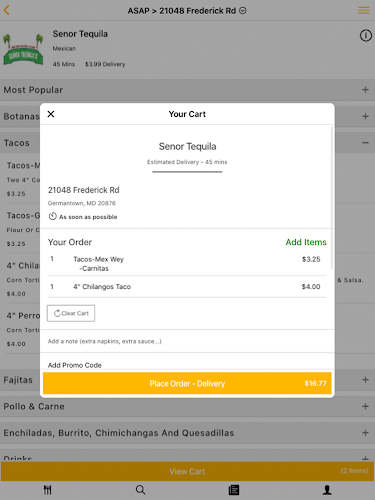This screenshot has width=375, height=500.
Task: Click Add Items link
Action: [306, 242]
